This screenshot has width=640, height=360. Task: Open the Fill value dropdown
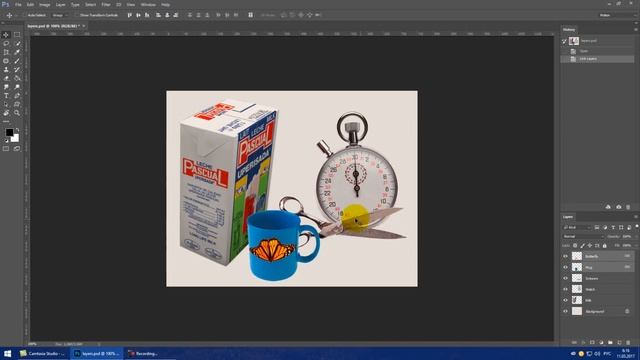pyautogui.click(x=636, y=246)
